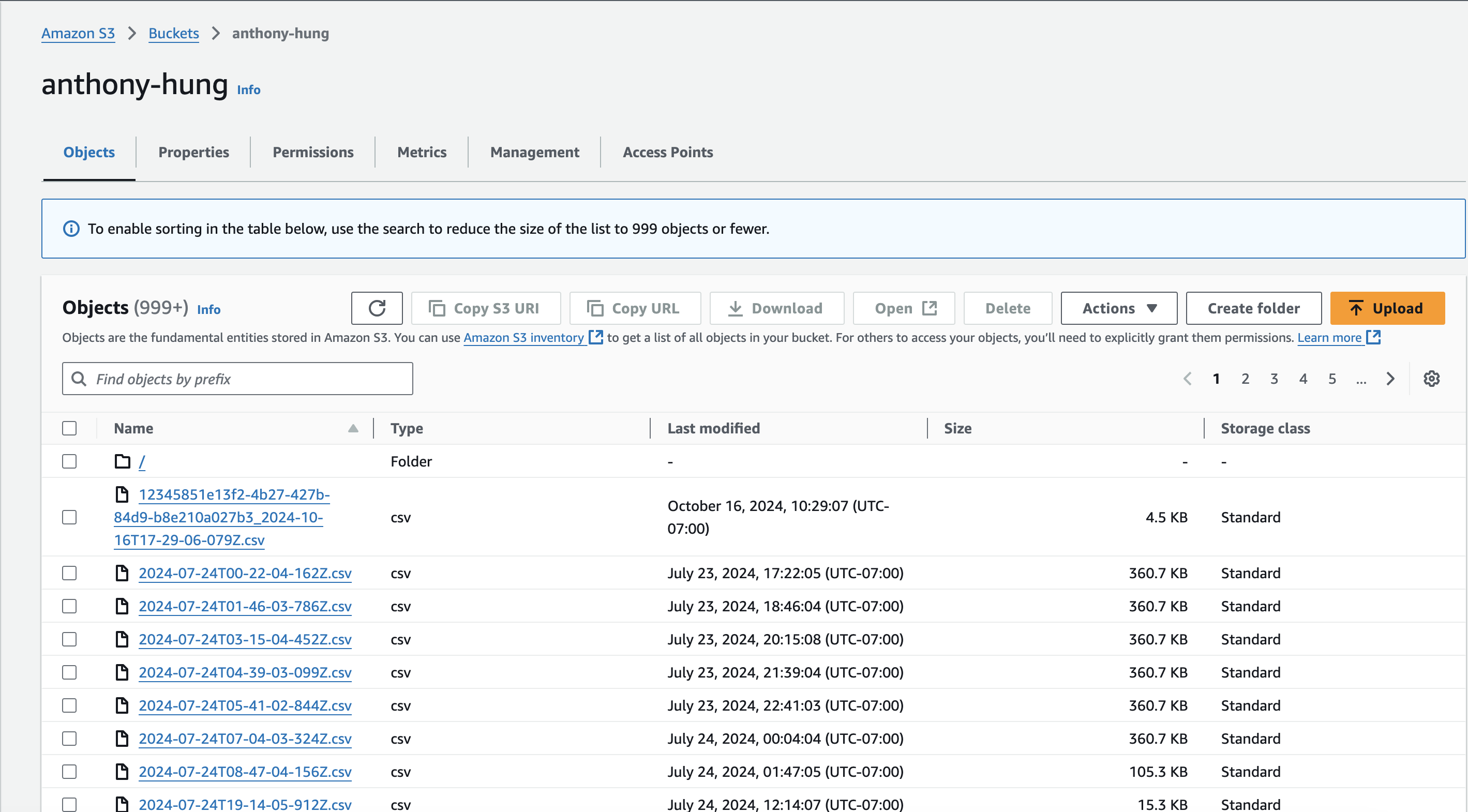Go to previous page arrow

coord(1188,379)
